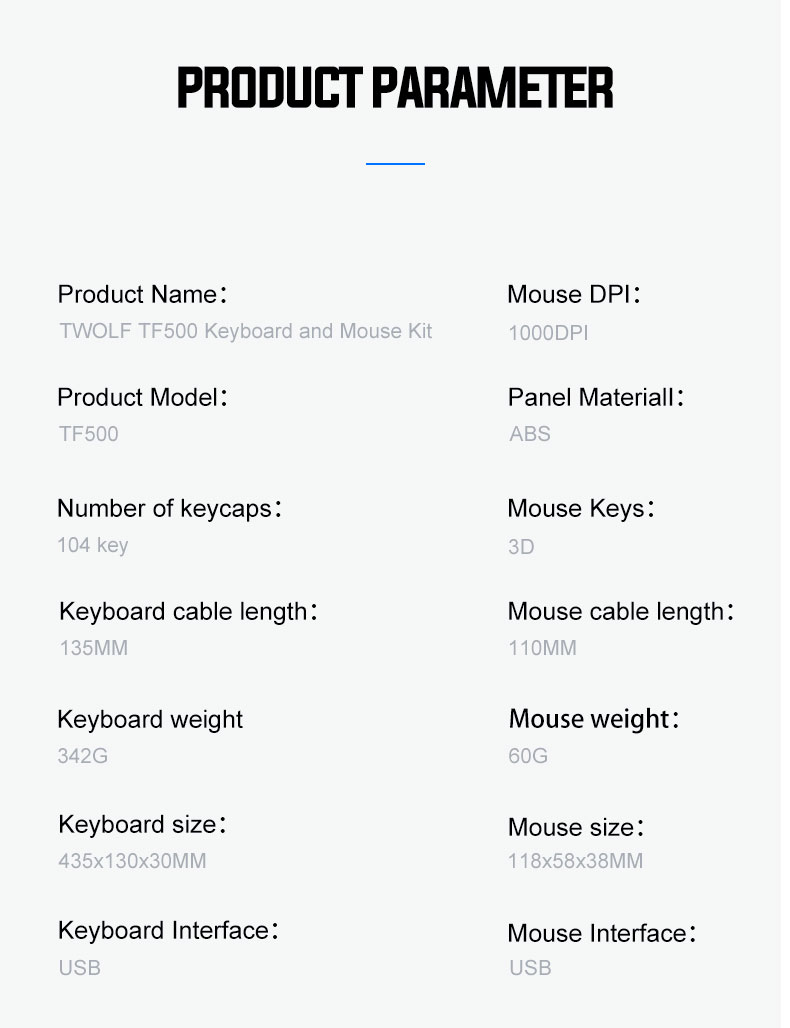Click the TF500 model value
This screenshot has width=790, height=1028.
pos(89,434)
